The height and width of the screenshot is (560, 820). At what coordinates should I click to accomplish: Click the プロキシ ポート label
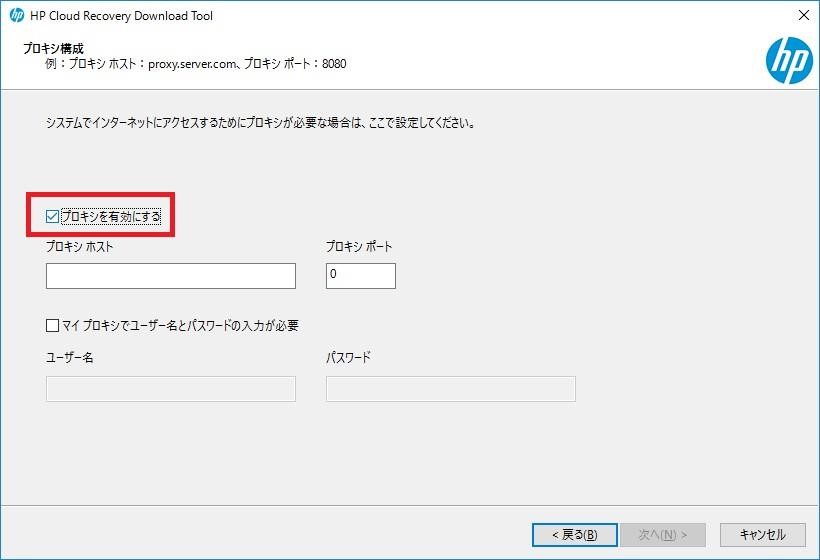pos(359,247)
